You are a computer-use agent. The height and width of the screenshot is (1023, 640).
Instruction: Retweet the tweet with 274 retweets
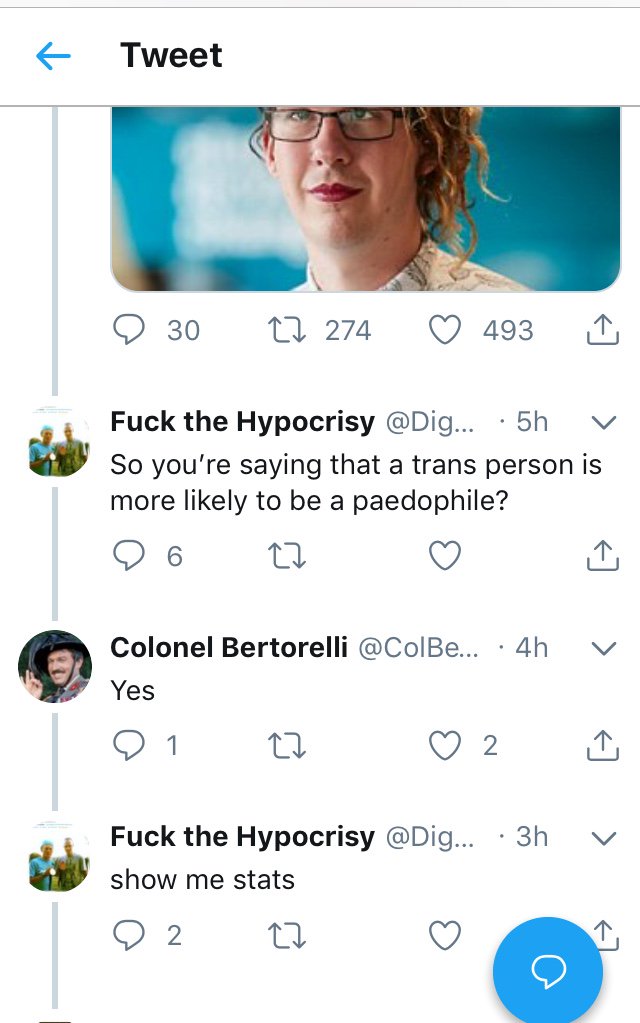coord(291,330)
